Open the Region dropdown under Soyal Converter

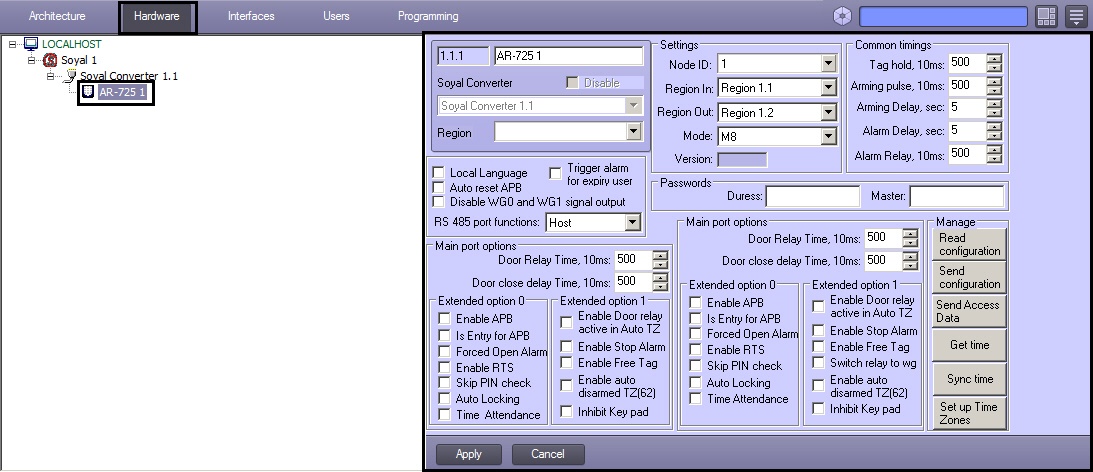[x=633, y=132]
